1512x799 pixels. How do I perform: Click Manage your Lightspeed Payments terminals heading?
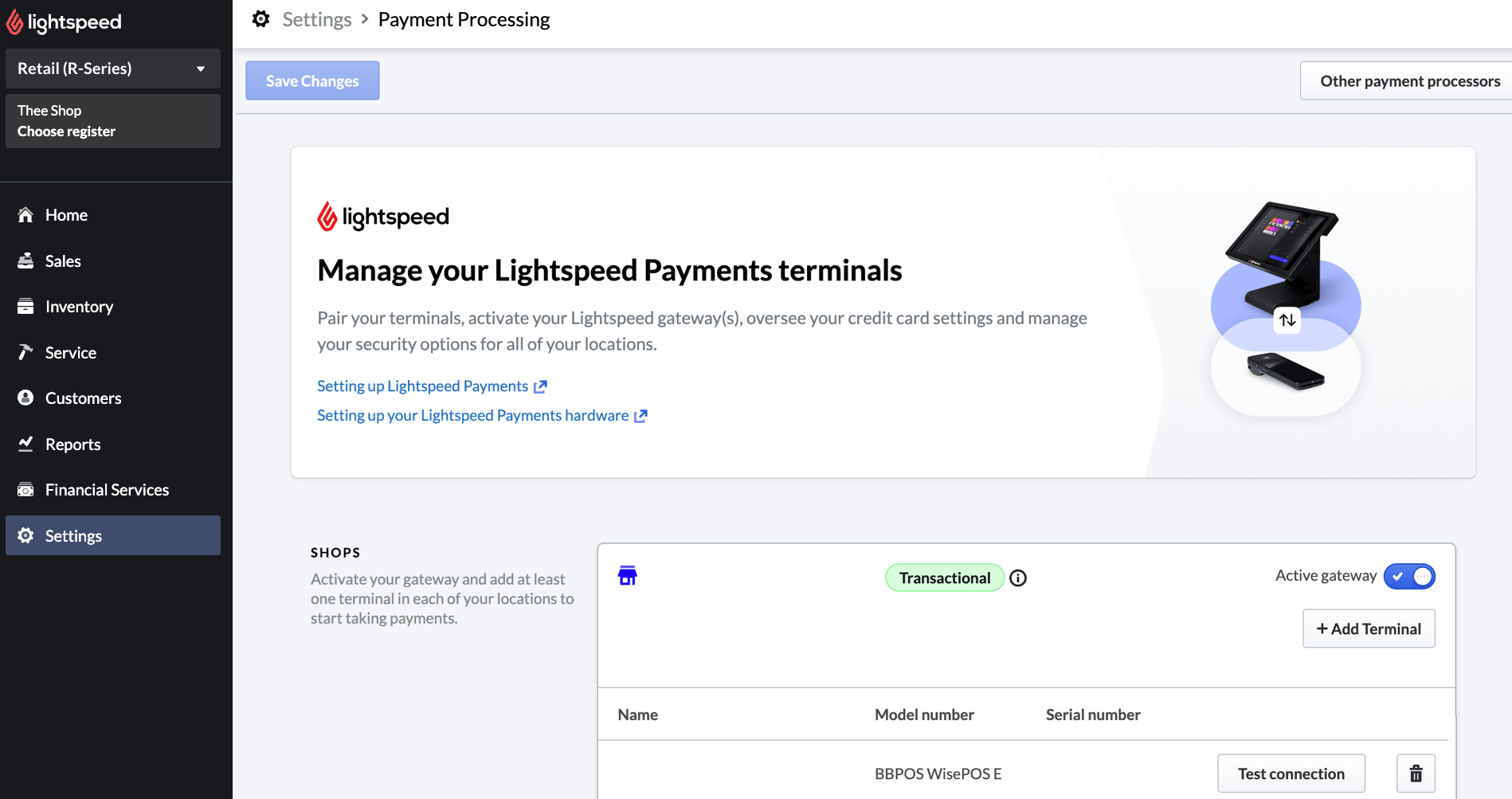tap(609, 271)
